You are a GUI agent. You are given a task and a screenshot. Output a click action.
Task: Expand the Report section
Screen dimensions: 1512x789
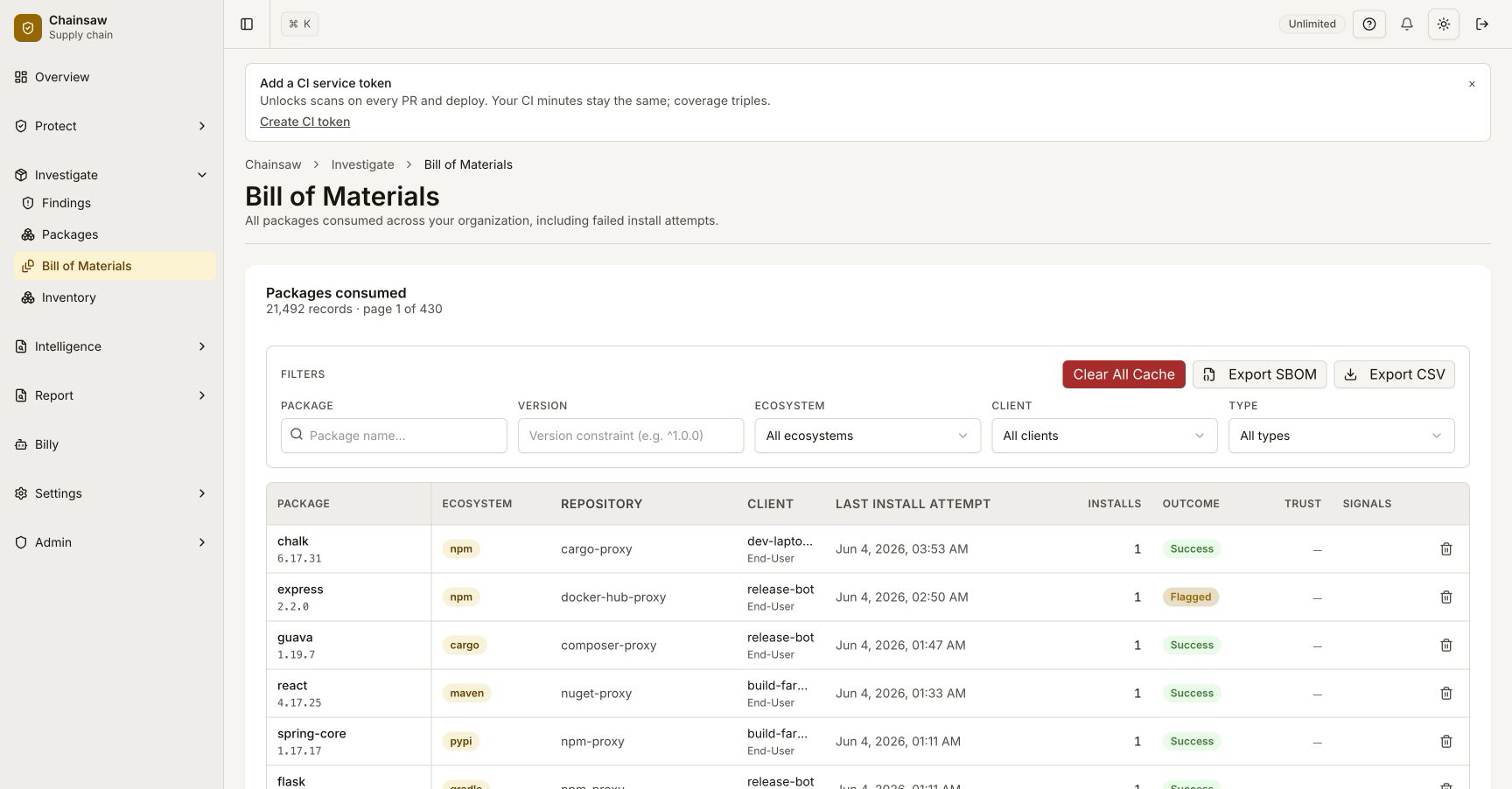pos(112,395)
